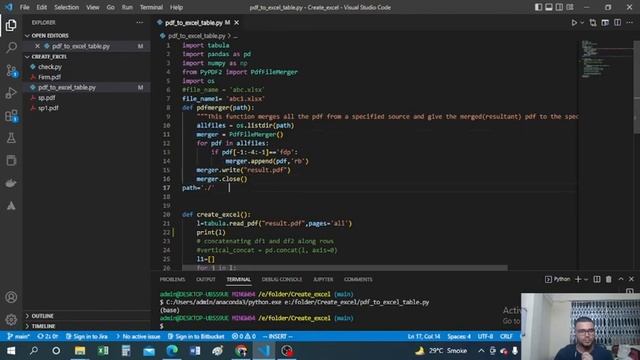
Task: Toggle primary side bar layout icon
Action: 538,7
